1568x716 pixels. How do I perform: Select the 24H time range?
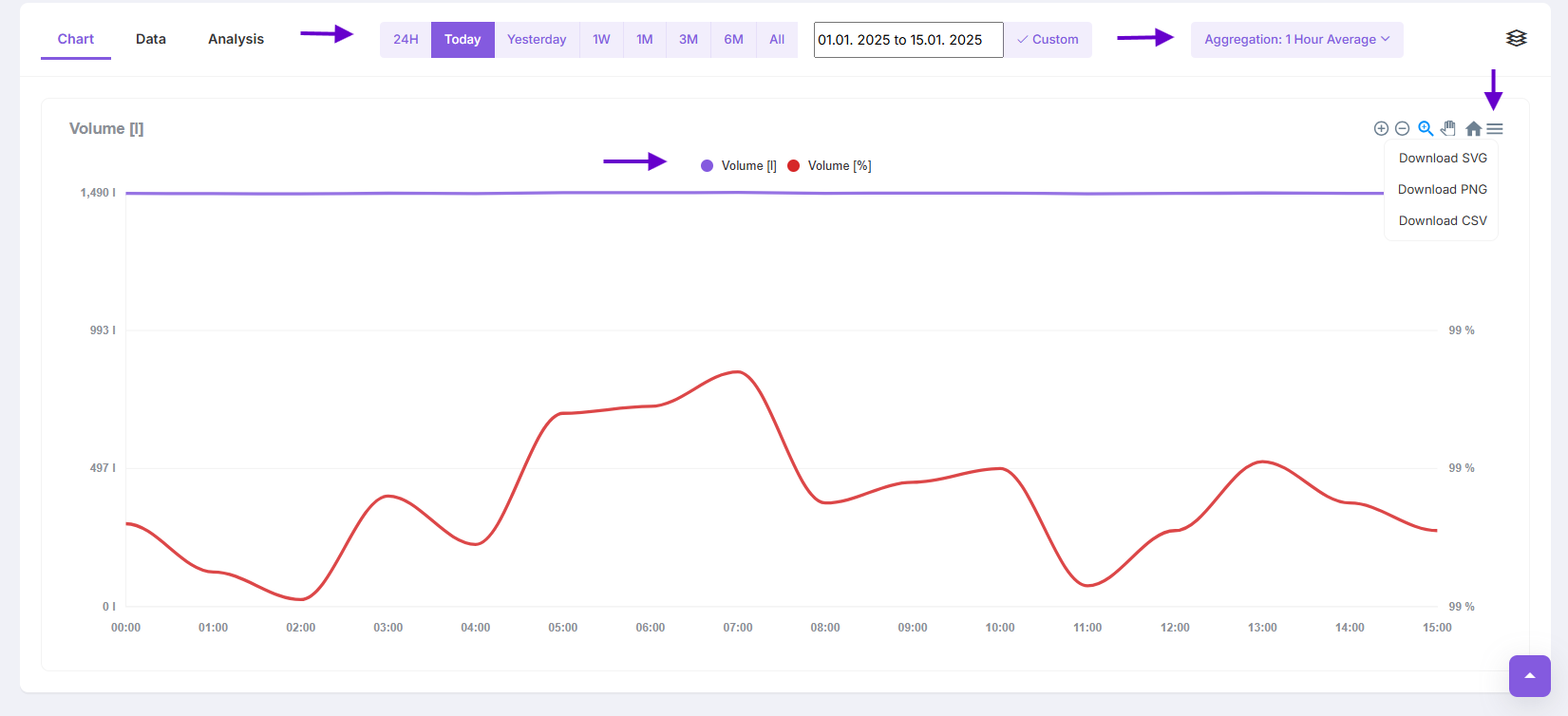406,39
